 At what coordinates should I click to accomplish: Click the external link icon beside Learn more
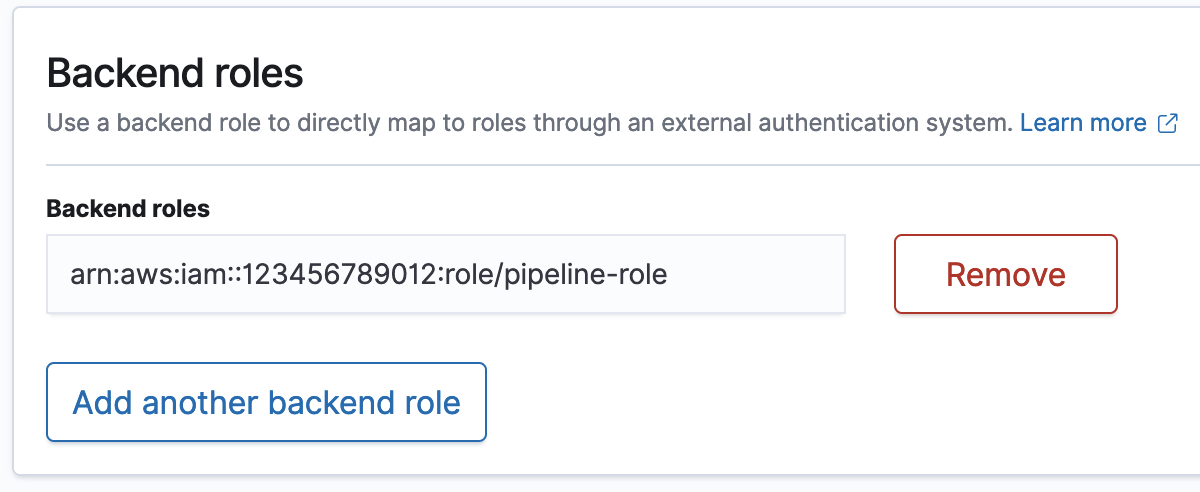tap(1167, 124)
